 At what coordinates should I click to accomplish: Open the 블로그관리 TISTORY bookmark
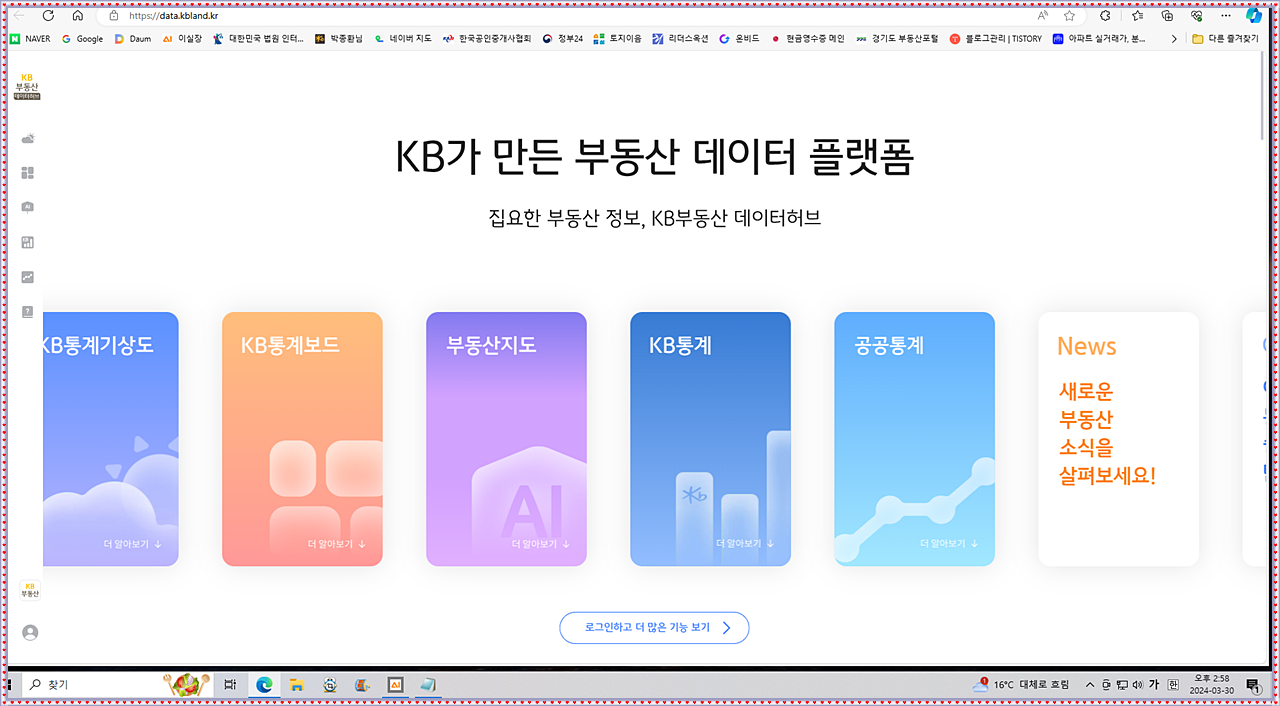pos(996,39)
